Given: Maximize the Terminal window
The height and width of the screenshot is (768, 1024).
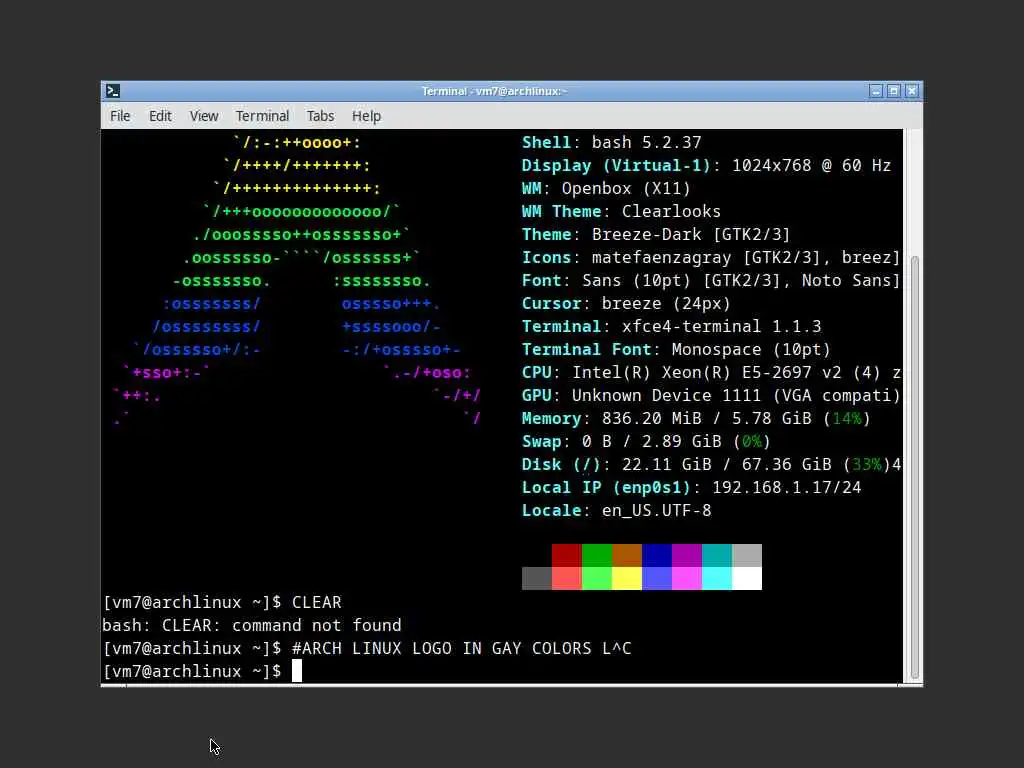Looking at the screenshot, I should point(893,91).
